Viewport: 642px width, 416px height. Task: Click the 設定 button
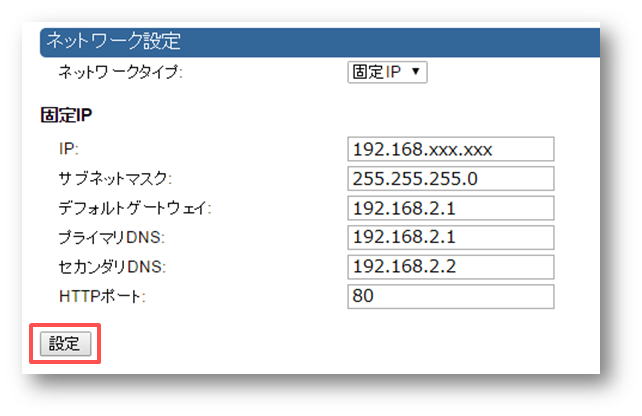pyautogui.click(x=66, y=344)
